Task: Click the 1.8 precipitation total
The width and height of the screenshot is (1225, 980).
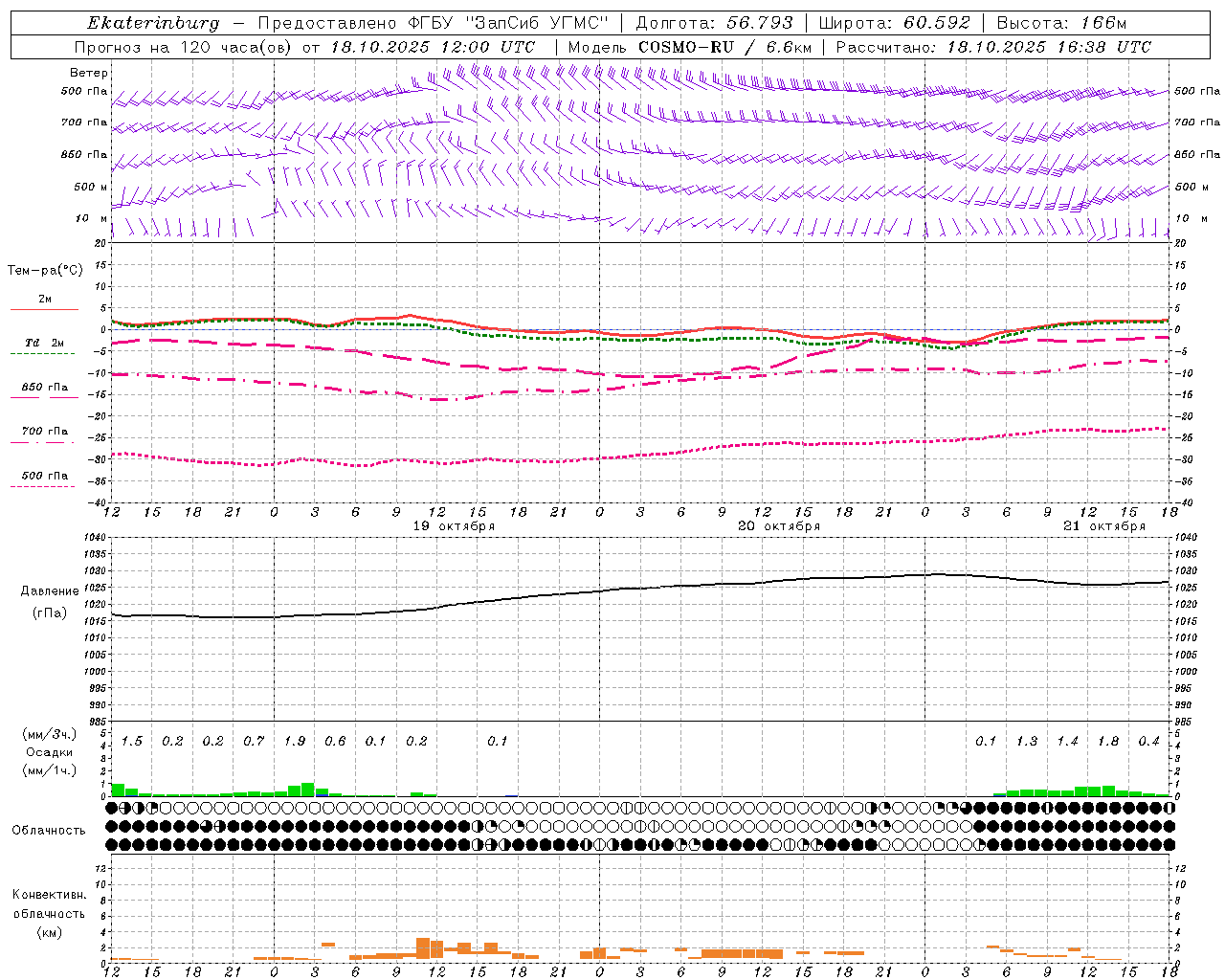Action: [x=1108, y=741]
